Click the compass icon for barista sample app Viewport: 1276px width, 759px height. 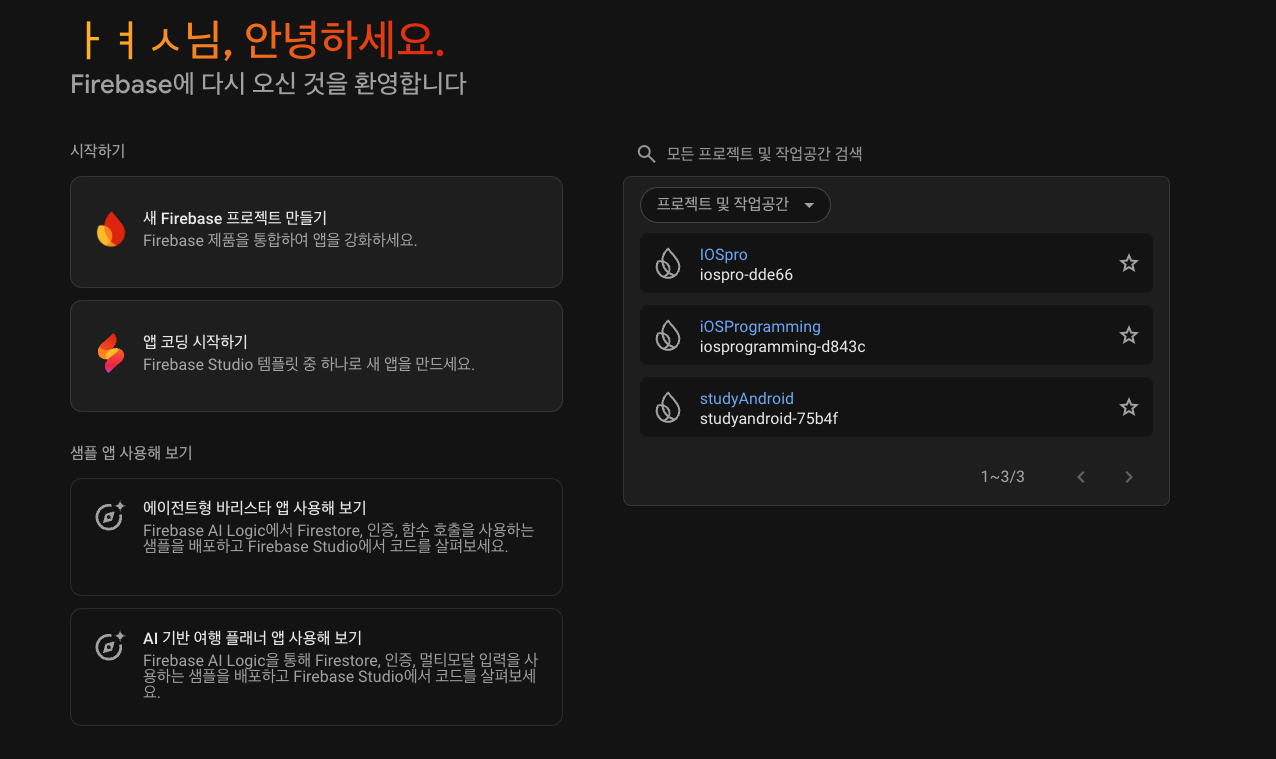[109, 515]
